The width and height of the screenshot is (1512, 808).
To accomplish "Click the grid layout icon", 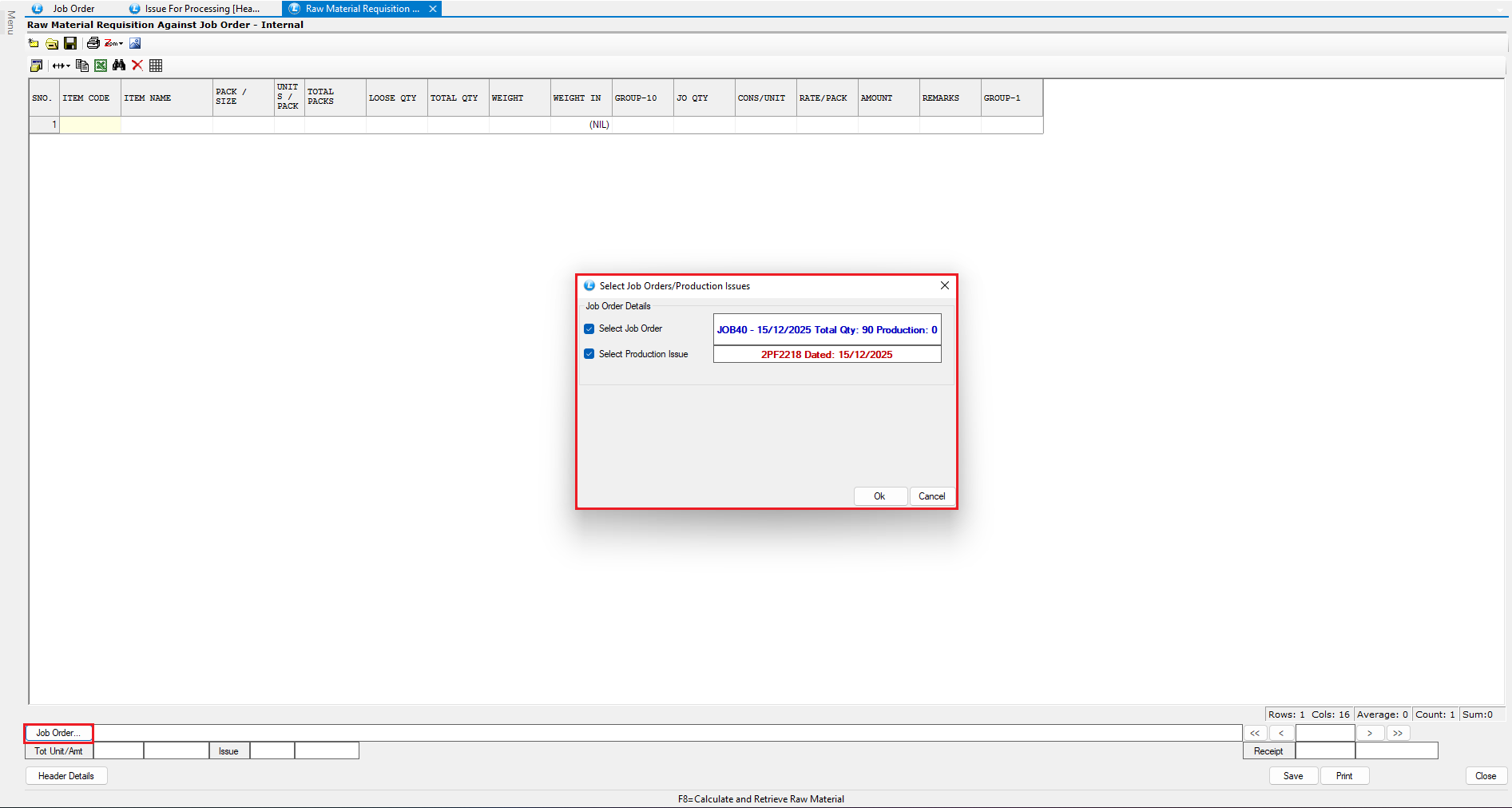I will (x=156, y=66).
